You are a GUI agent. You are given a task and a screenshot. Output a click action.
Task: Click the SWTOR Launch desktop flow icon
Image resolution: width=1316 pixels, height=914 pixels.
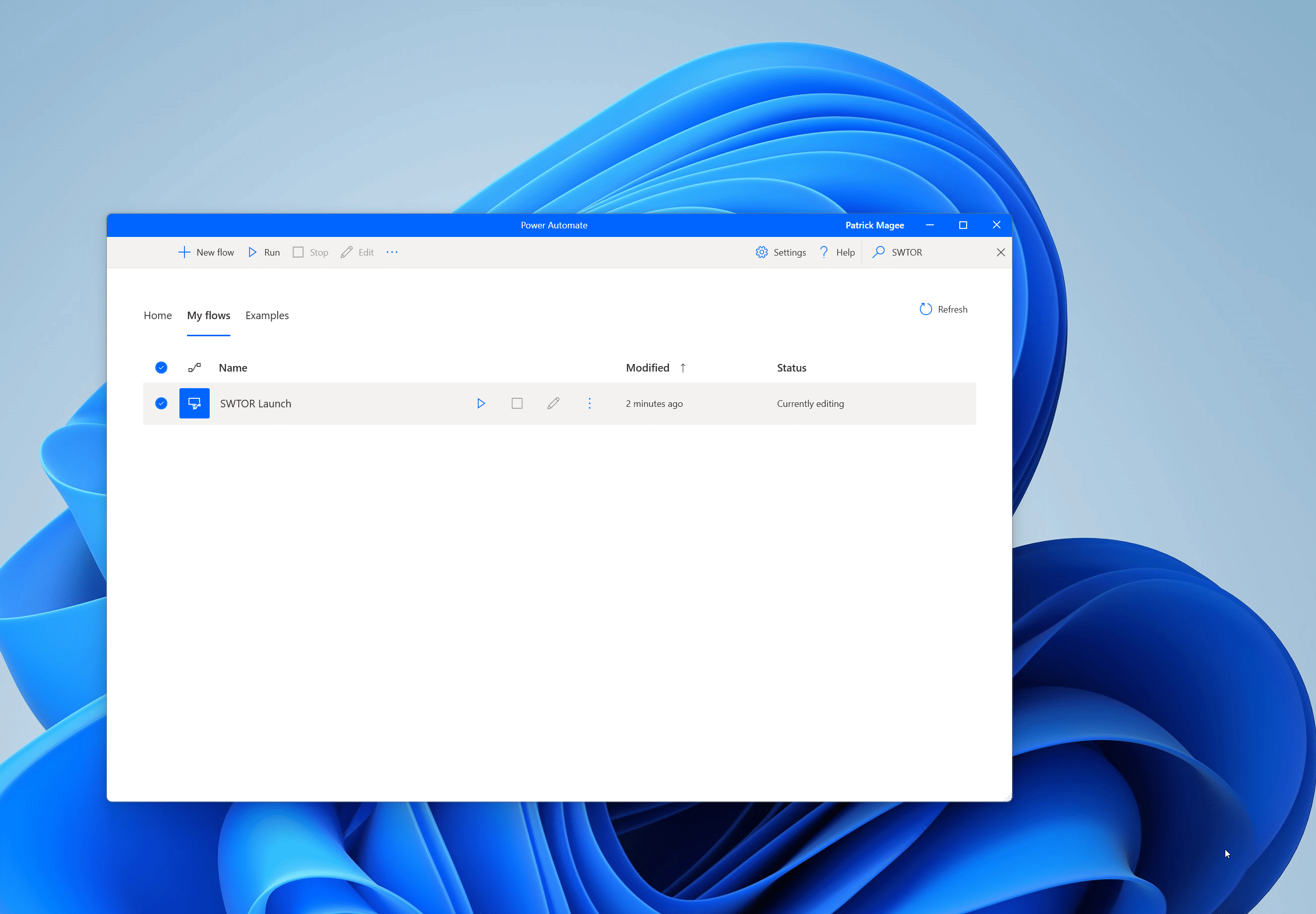[195, 404]
